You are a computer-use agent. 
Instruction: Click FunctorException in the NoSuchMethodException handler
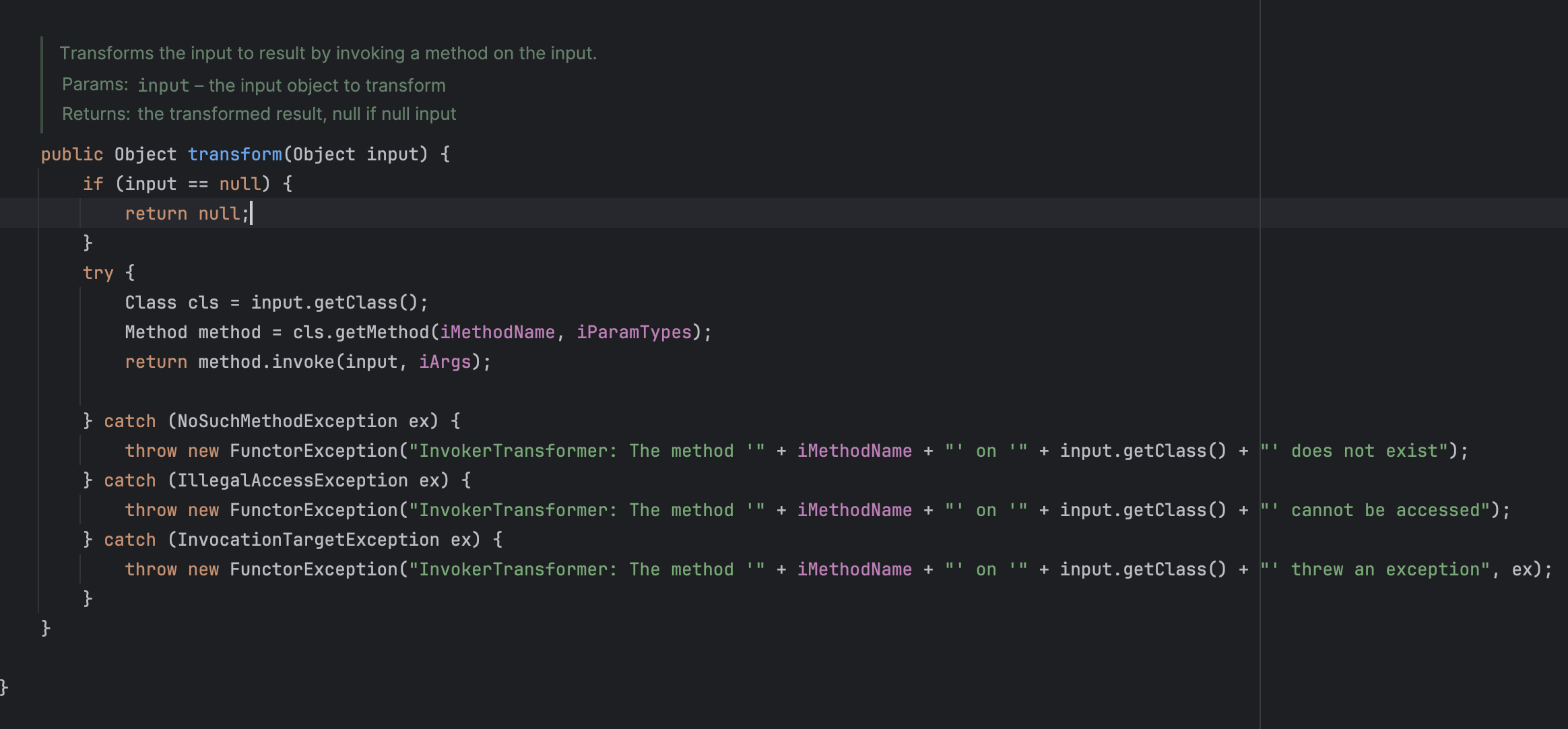click(x=314, y=451)
